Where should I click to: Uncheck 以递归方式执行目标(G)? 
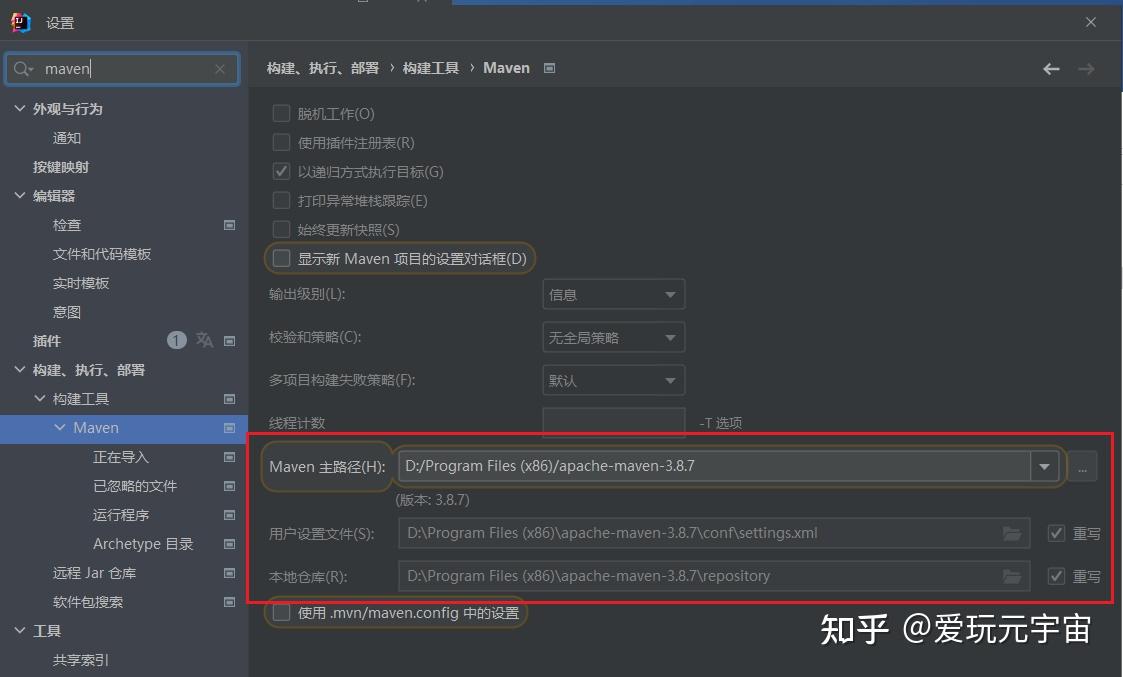[281, 171]
